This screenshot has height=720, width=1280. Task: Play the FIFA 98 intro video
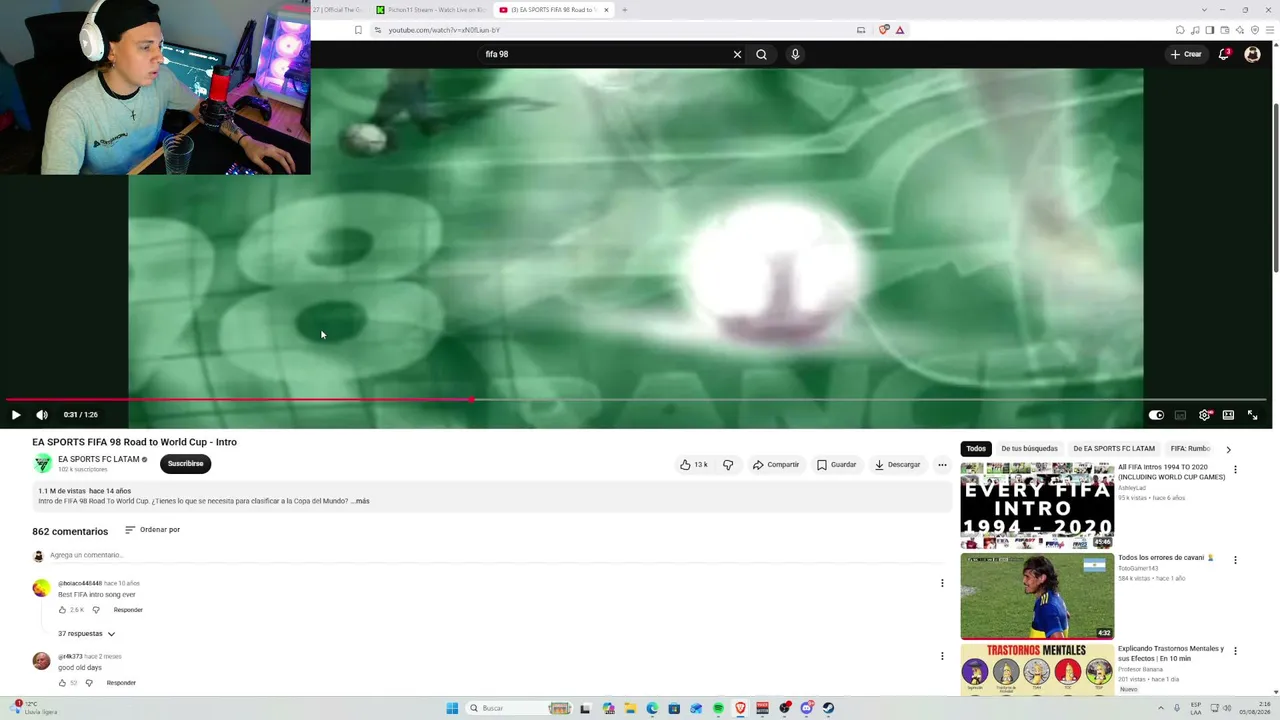(16, 415)
